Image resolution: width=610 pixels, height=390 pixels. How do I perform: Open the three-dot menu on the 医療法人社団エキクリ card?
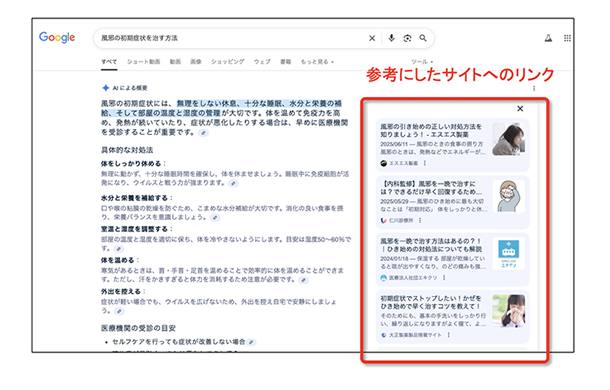click(443, 278)
